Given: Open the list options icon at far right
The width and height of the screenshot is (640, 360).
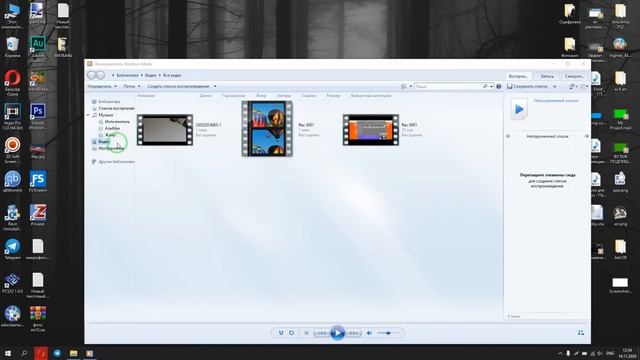Looking at the screenshot, I should pos(584,87).
